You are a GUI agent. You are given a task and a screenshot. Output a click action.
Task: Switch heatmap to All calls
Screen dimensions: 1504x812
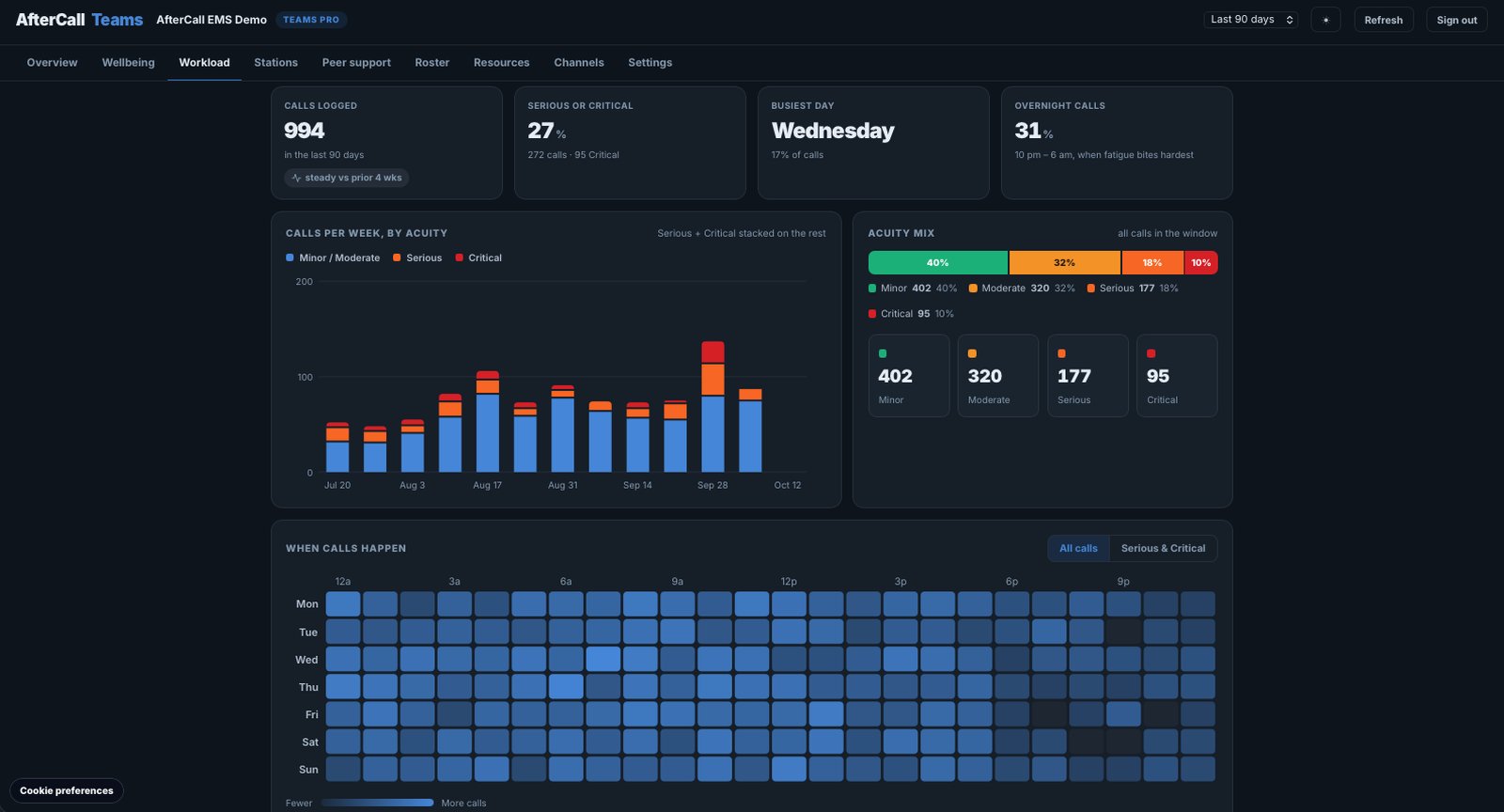(1078, 548)
